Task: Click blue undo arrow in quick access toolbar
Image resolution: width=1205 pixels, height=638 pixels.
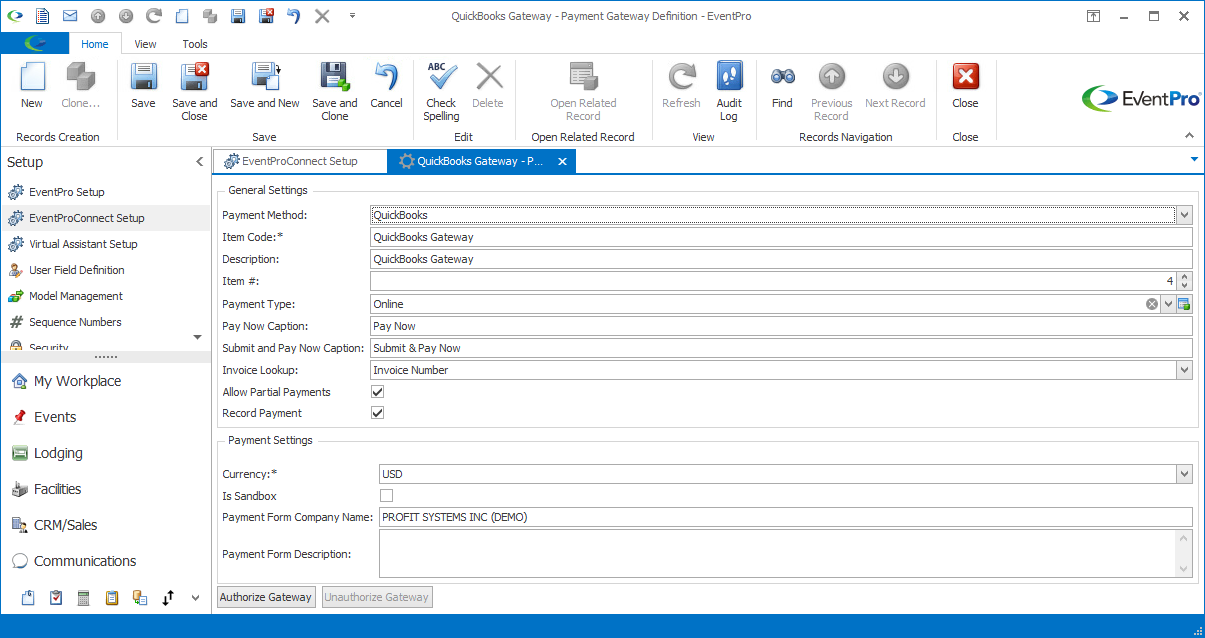Action: [293, 16]
